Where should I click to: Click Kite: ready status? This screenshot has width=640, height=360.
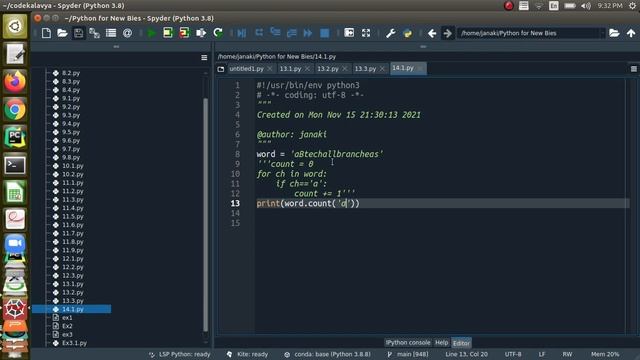click(247, 354)
